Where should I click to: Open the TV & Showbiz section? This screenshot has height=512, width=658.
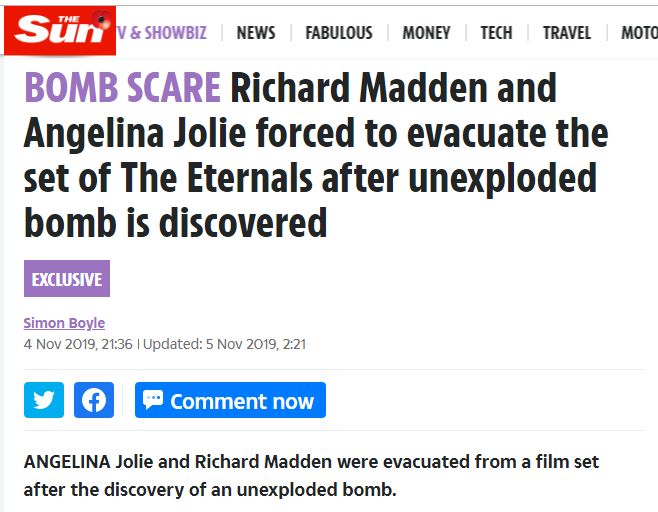[x=162, y=33]
